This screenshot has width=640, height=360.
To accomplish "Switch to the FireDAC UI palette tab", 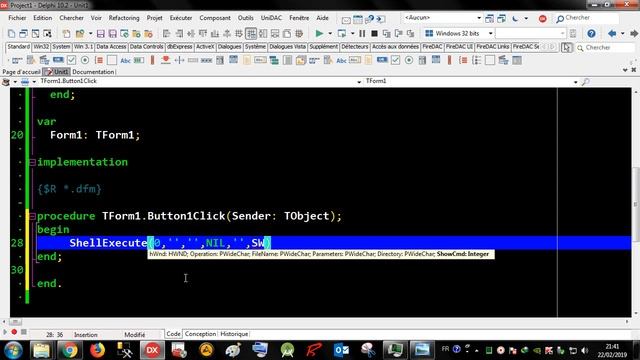I will coord(459,47).
